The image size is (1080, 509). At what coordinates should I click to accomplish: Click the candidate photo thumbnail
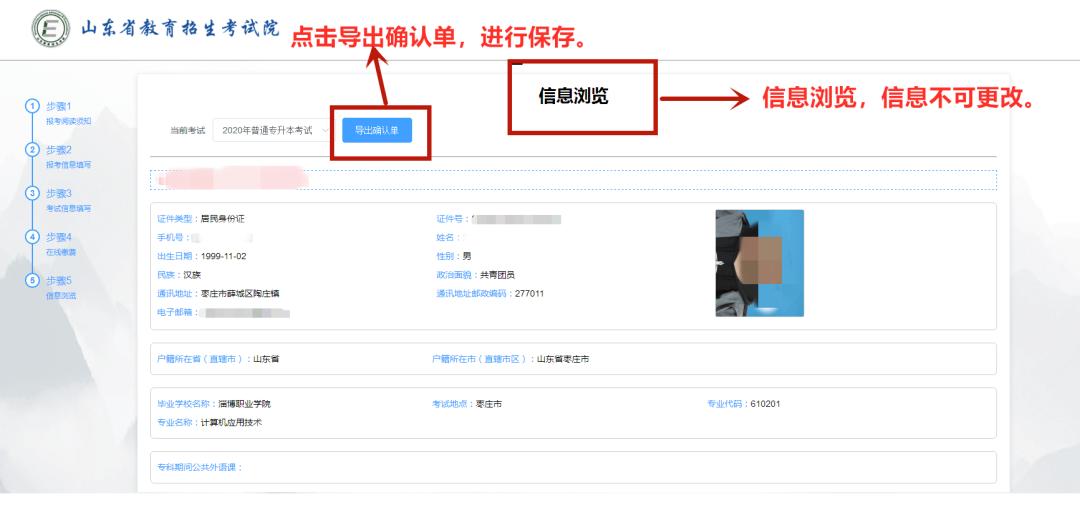(x=759, y=263)
